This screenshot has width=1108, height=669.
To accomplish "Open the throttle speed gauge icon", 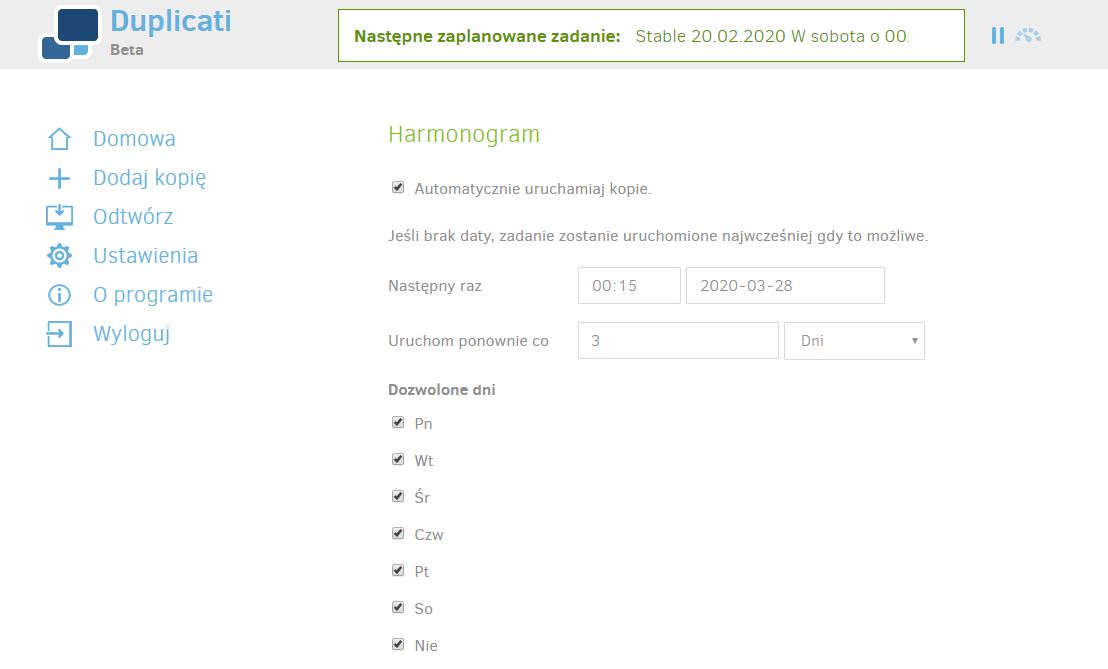I will (x=1028, y=35).
